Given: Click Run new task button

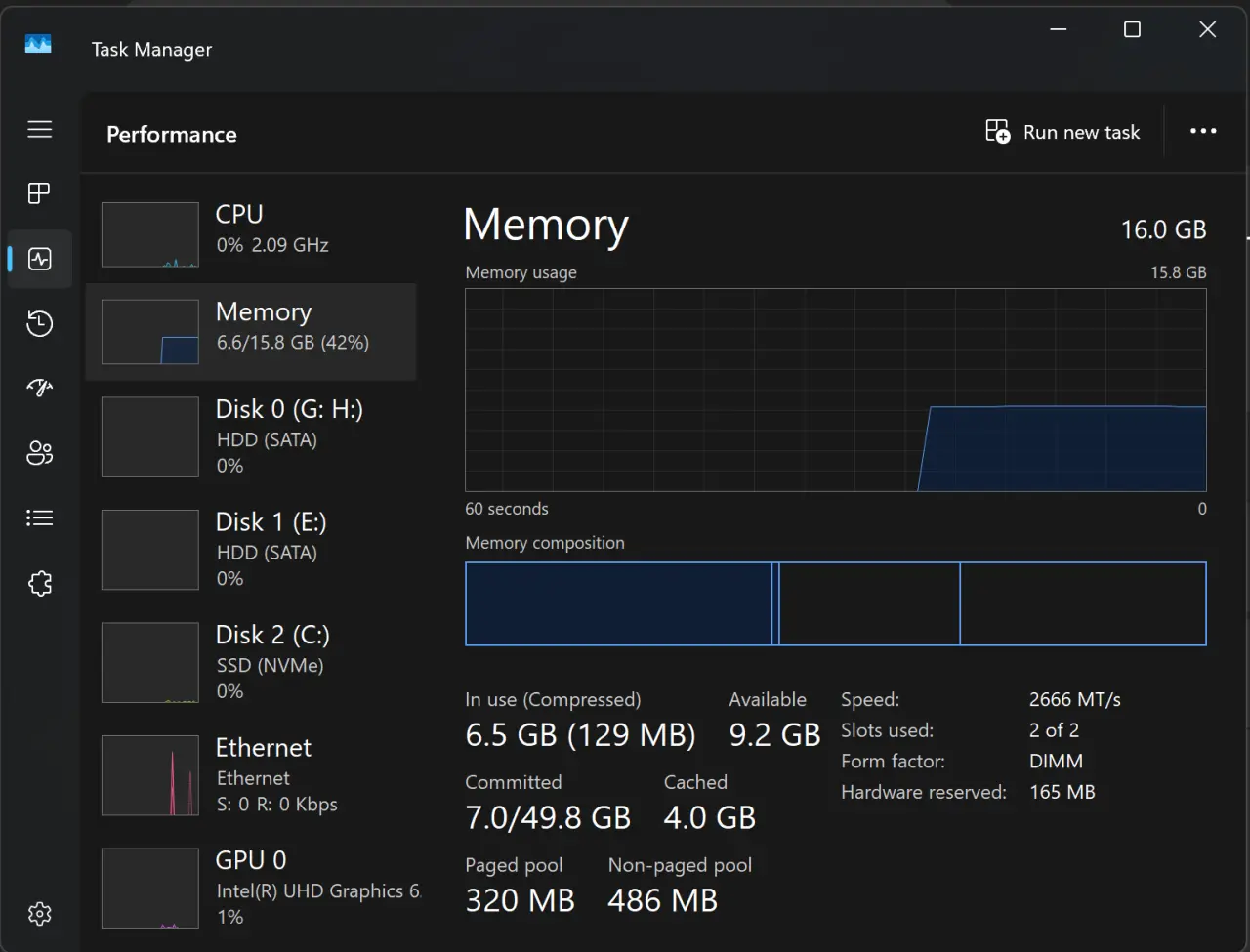Looking at the screenshot, I should (x=1062, y=132).
